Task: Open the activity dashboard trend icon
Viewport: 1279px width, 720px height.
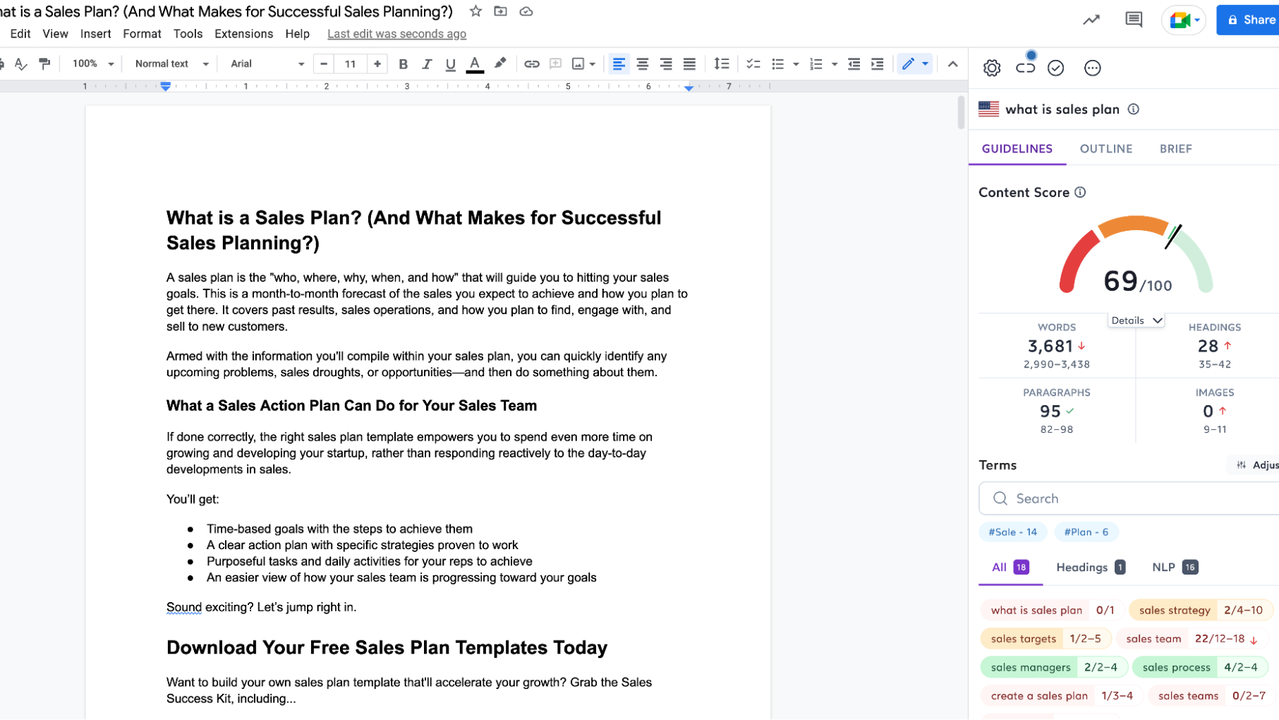Action: pos(1091,20)
